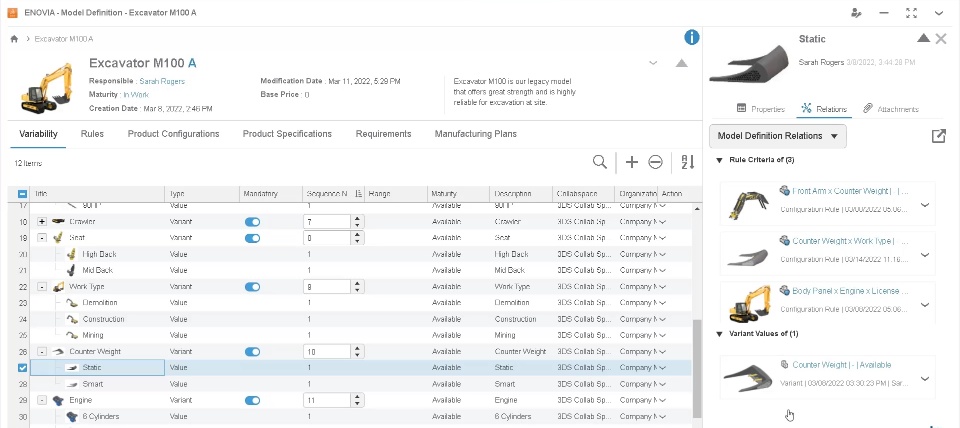The image size is (960, 428).
Task: Click the search magnifier icon
Action: [x=599, y=162]
